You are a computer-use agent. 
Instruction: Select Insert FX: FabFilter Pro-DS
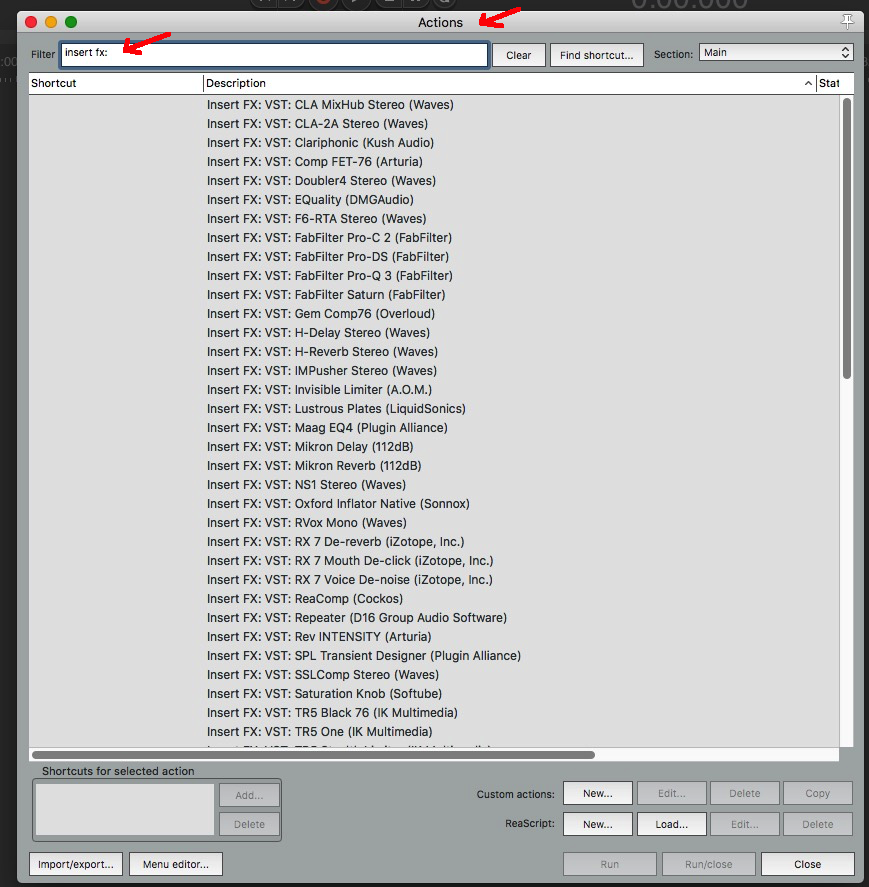point(328,257)
